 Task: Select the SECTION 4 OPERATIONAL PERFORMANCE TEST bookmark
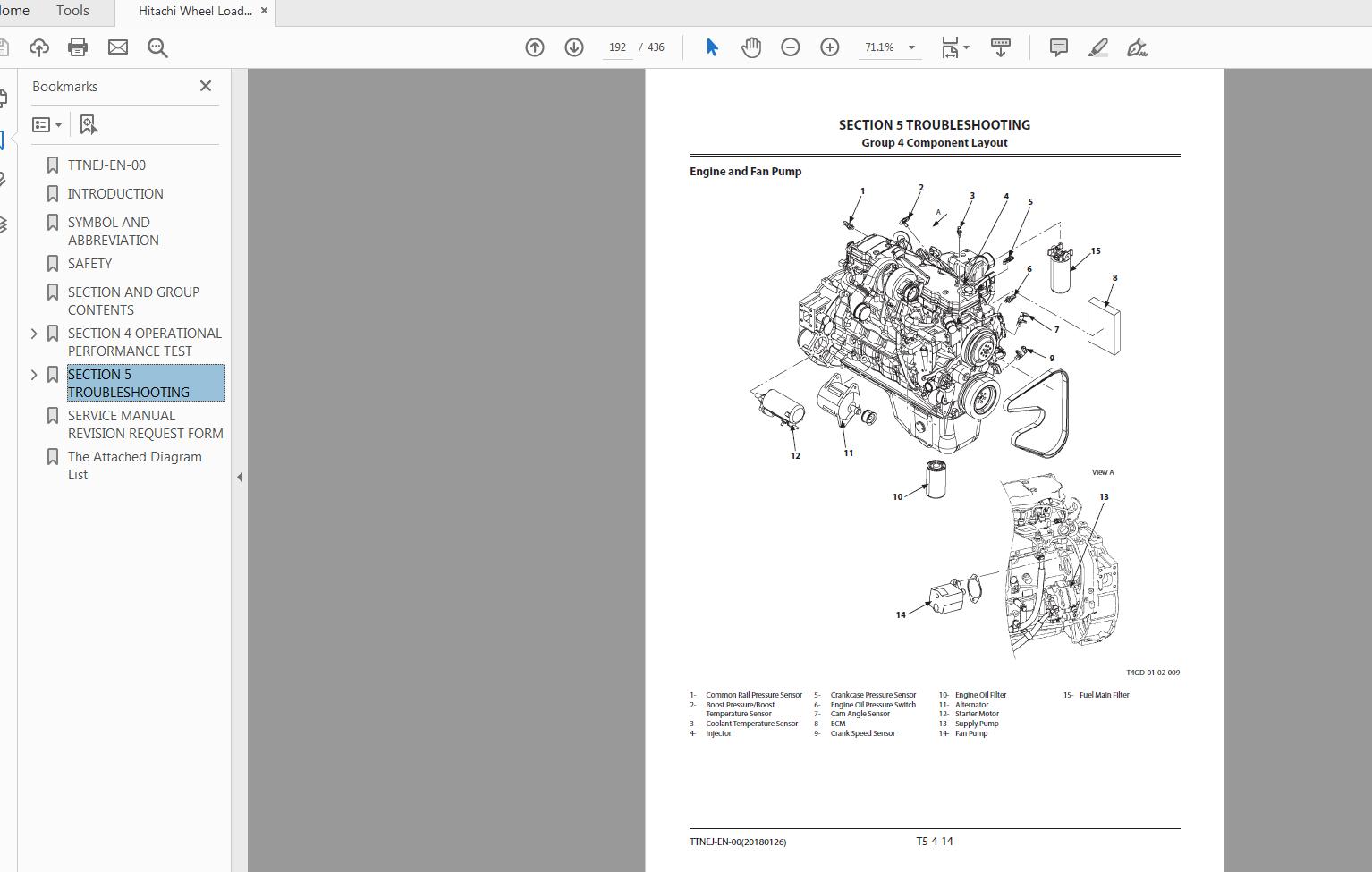144,343
